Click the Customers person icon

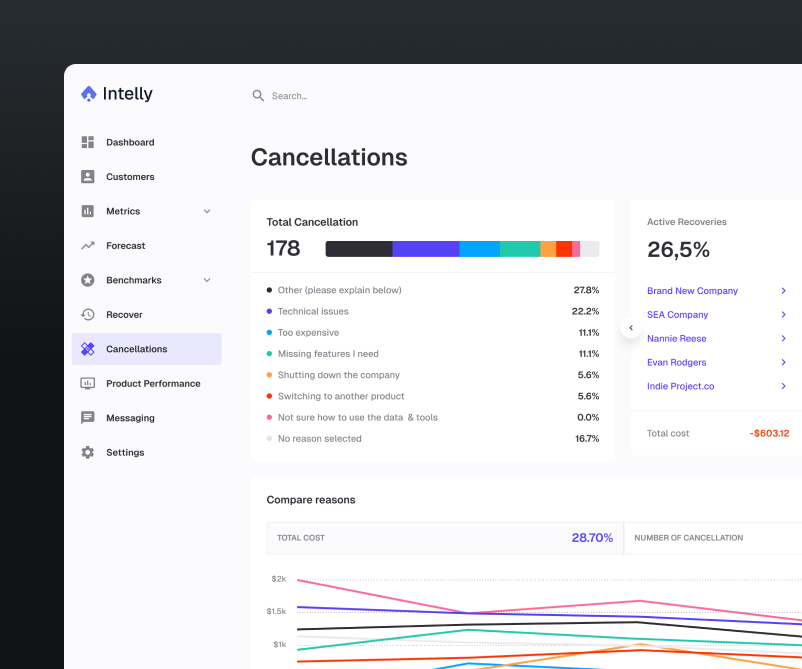click(88, 176)
